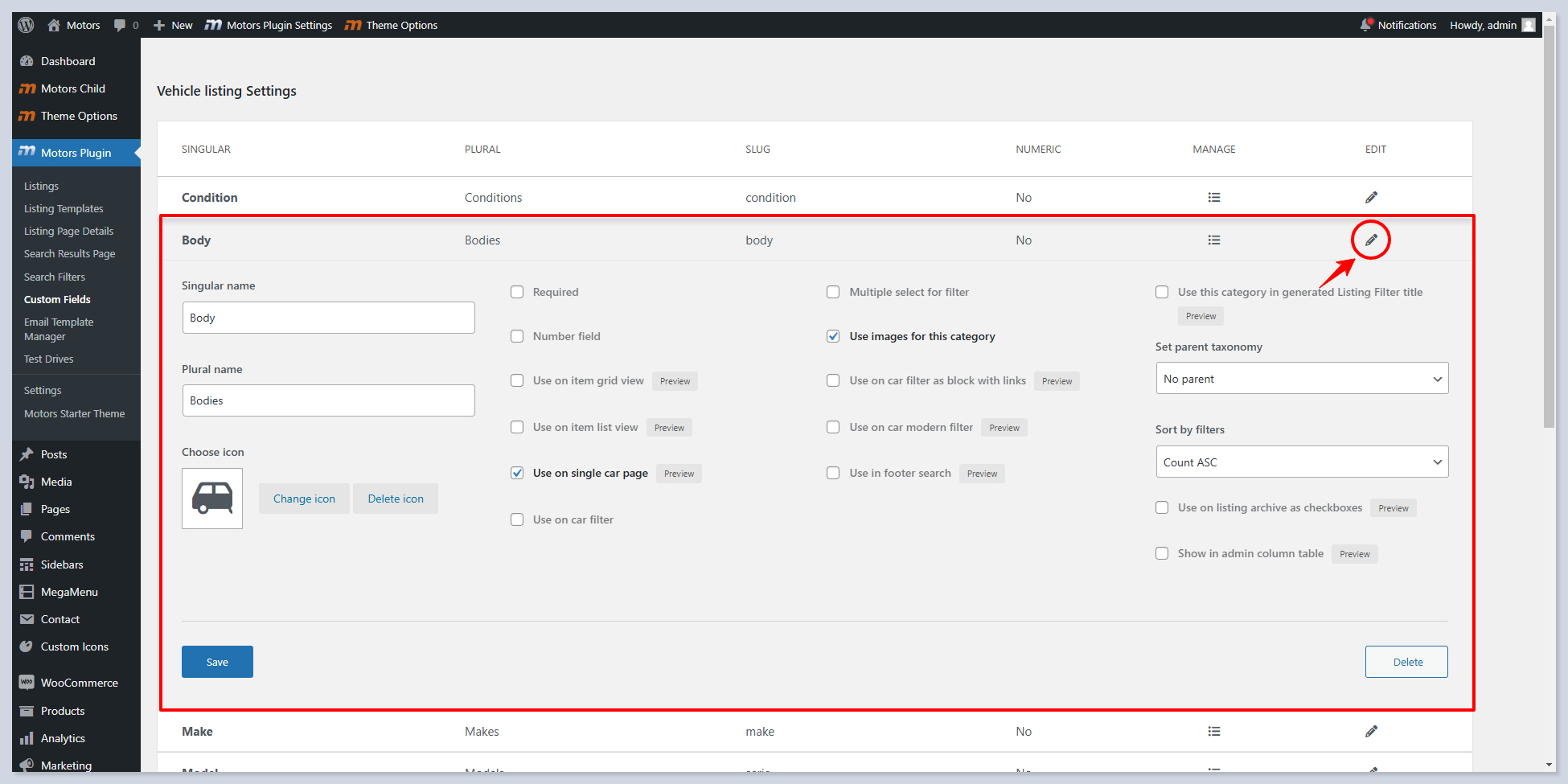Image resolution: width=1568 pixels, height=784 pixels.
Task: Click the Plural name input field
Action: pos(328,400)
